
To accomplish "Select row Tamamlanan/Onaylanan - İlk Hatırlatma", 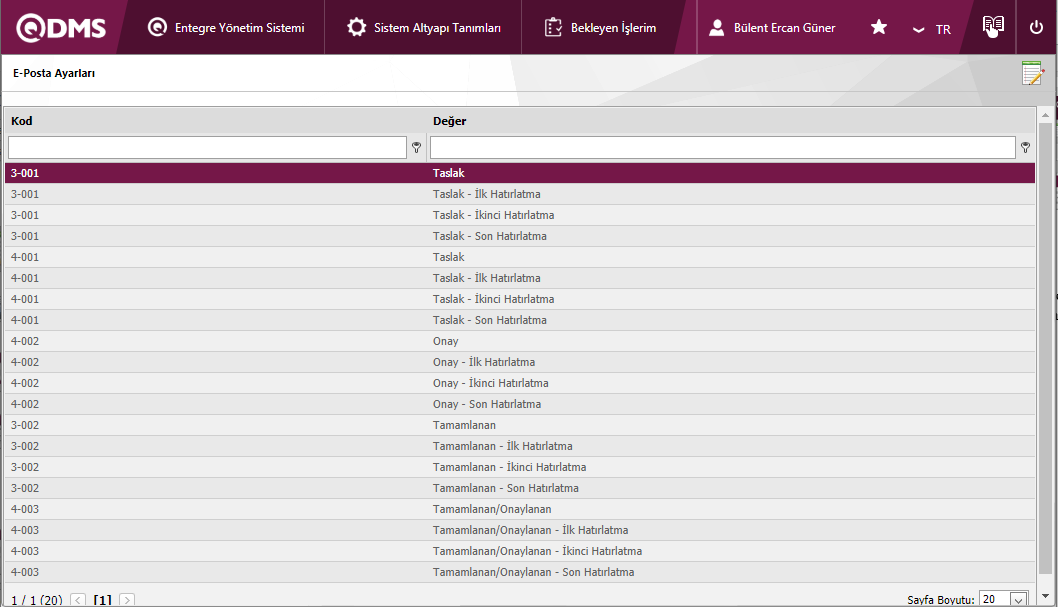I will (x=520, y=530).
